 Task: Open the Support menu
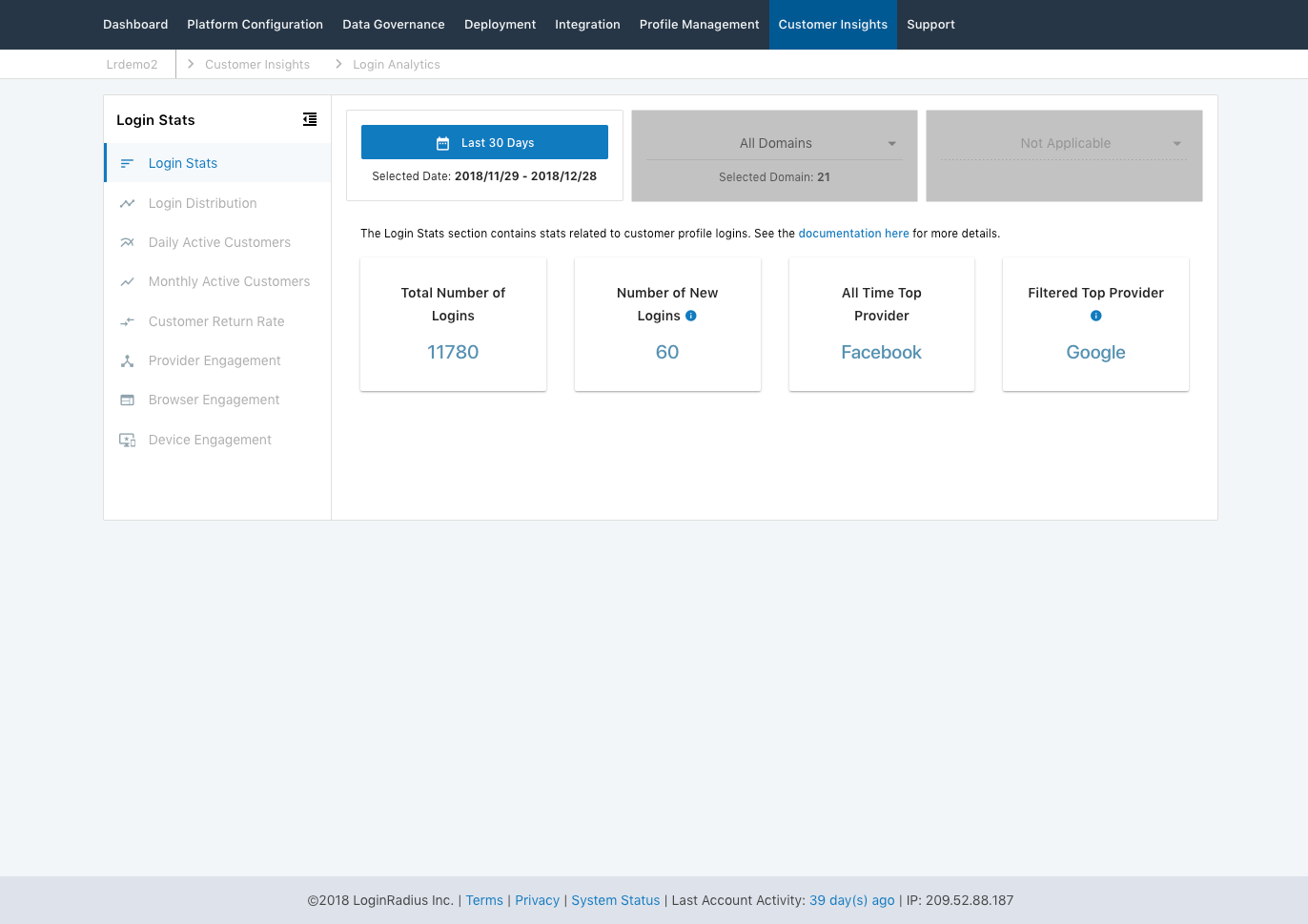coord(930,25)
